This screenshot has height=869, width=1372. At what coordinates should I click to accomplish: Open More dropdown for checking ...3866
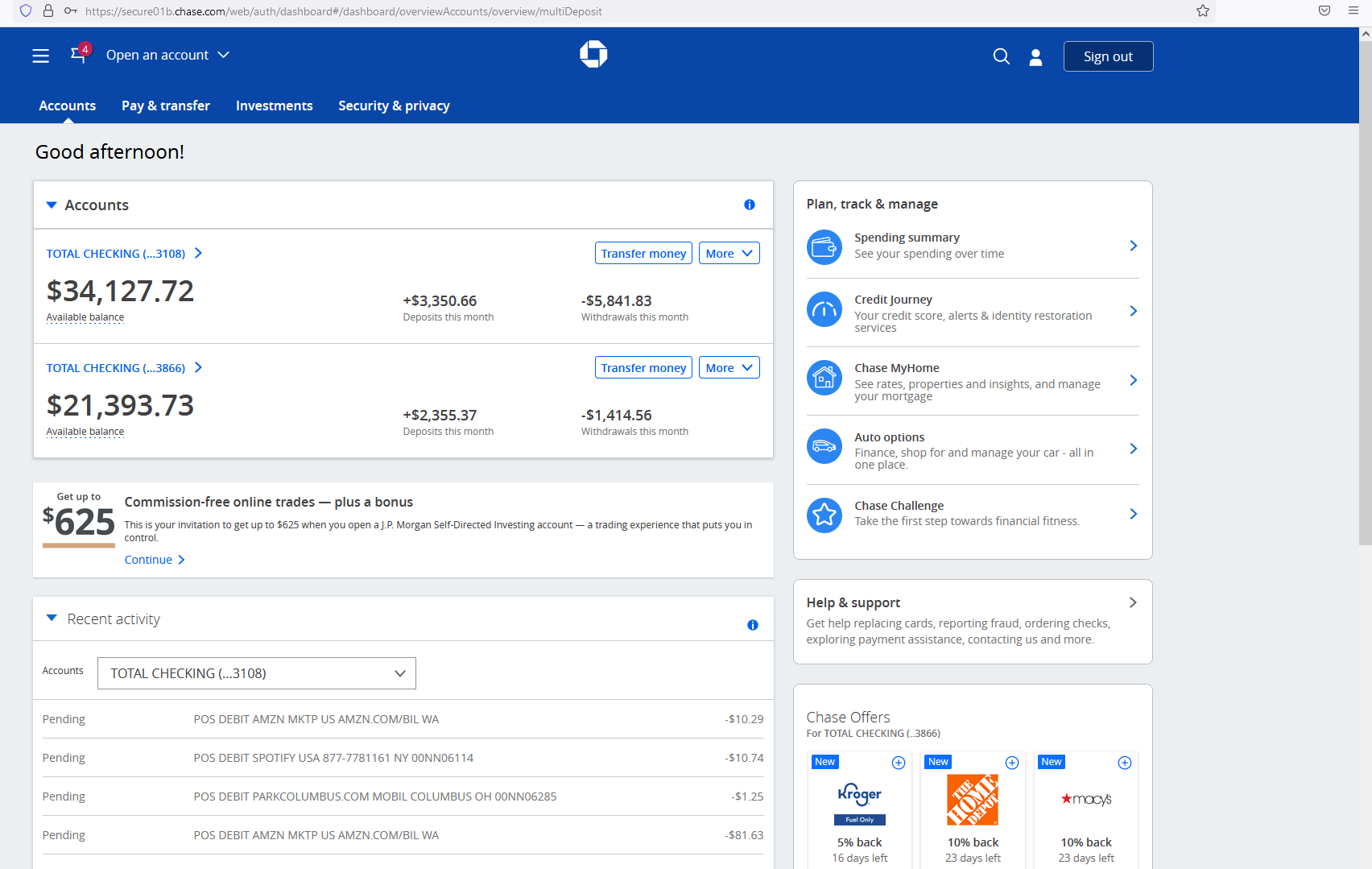pyautogui.click(x=729, y=367)
